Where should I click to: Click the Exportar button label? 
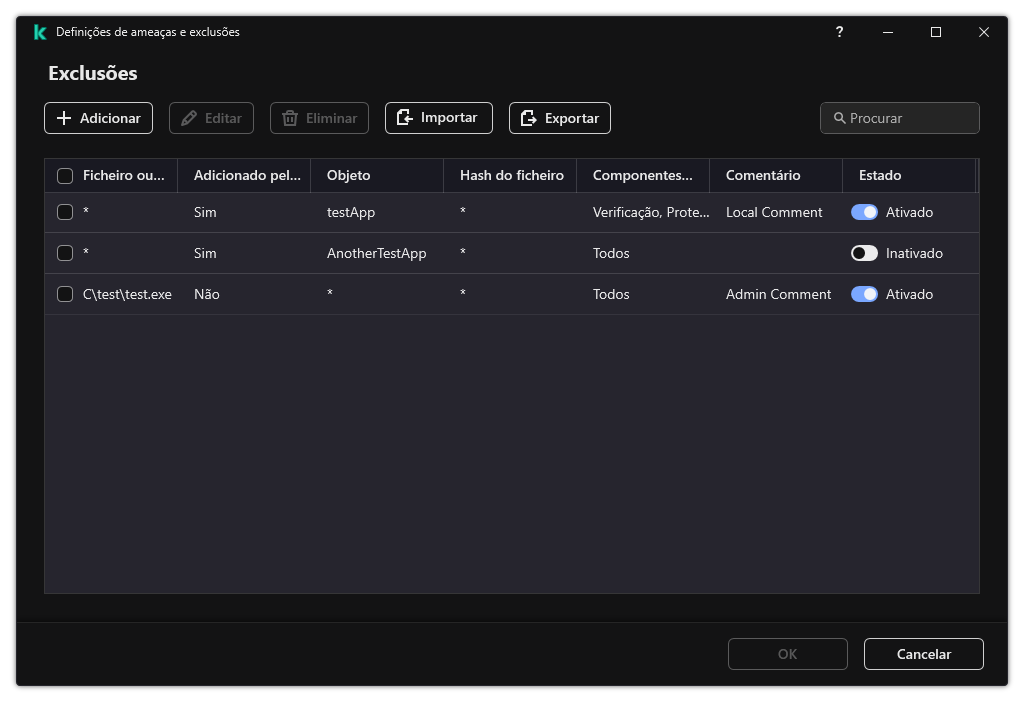pyautogui.click(x=572, y=118)
